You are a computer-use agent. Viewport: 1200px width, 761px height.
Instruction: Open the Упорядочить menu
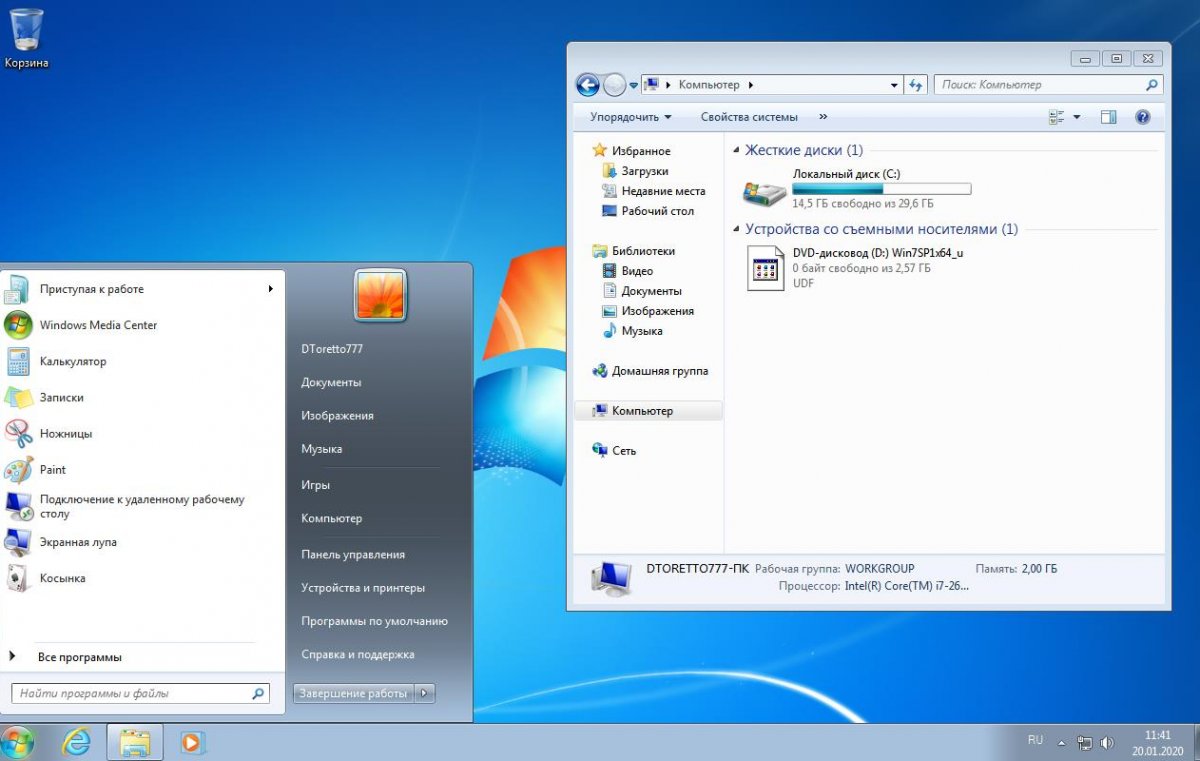coord(631,117)
